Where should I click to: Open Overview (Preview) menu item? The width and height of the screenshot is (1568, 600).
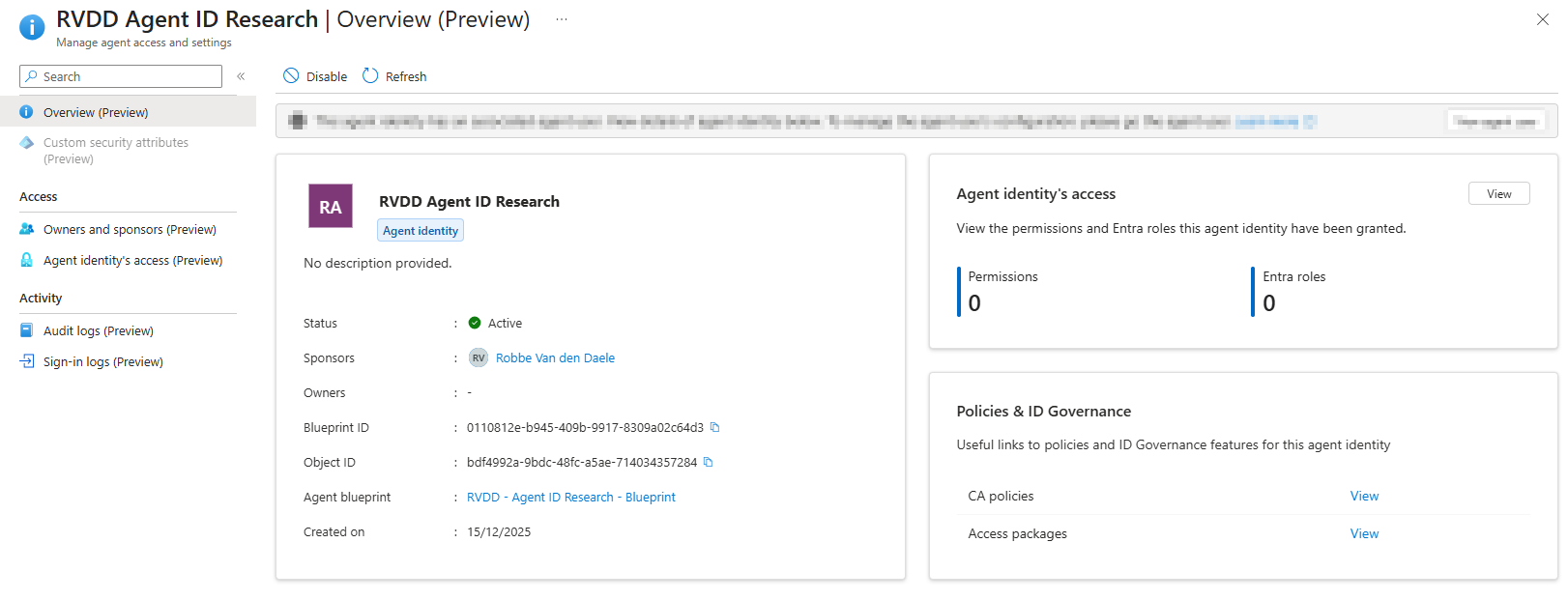click(96, 112)
